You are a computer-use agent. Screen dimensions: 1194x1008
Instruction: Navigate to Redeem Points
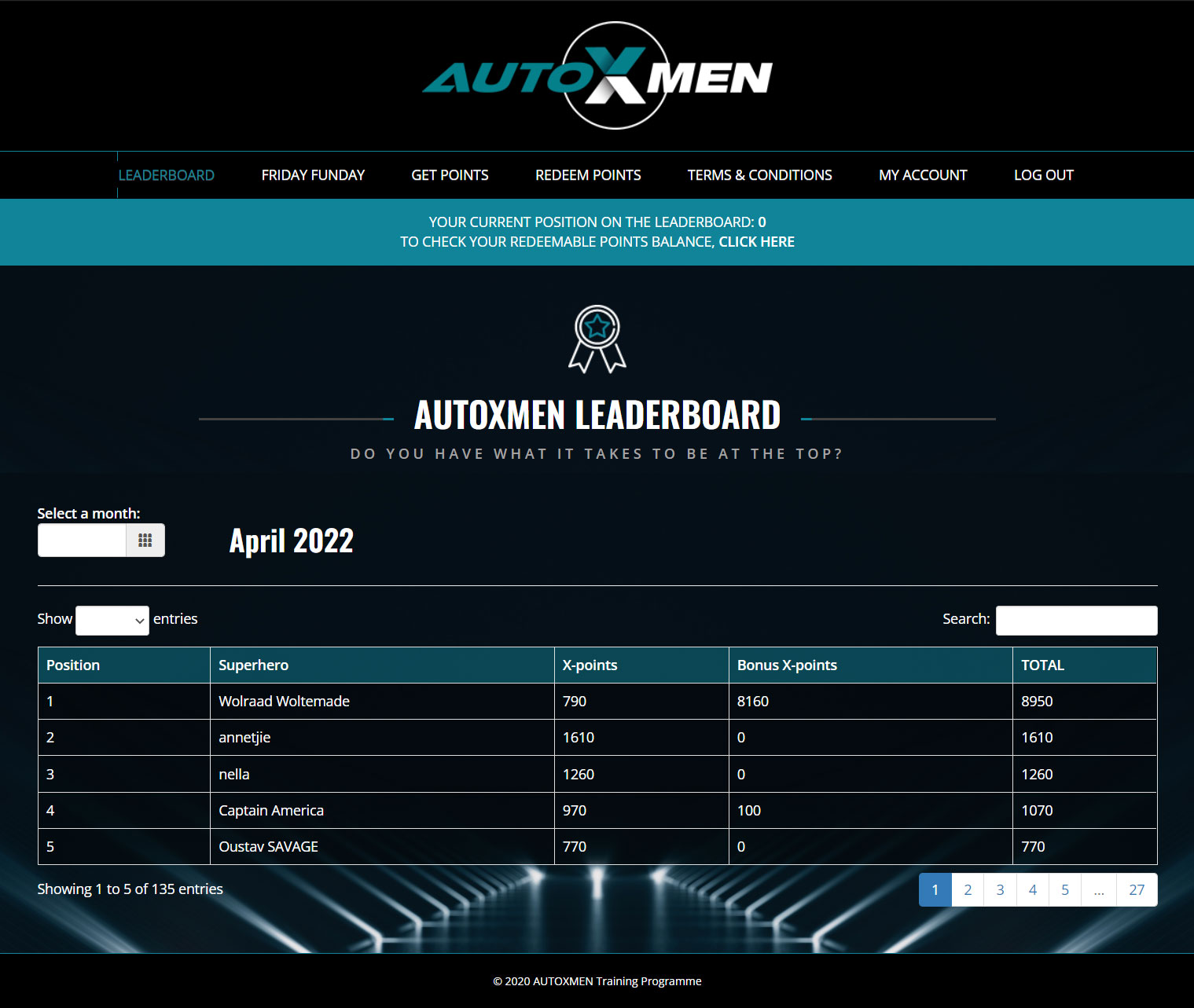pos(588,175)
